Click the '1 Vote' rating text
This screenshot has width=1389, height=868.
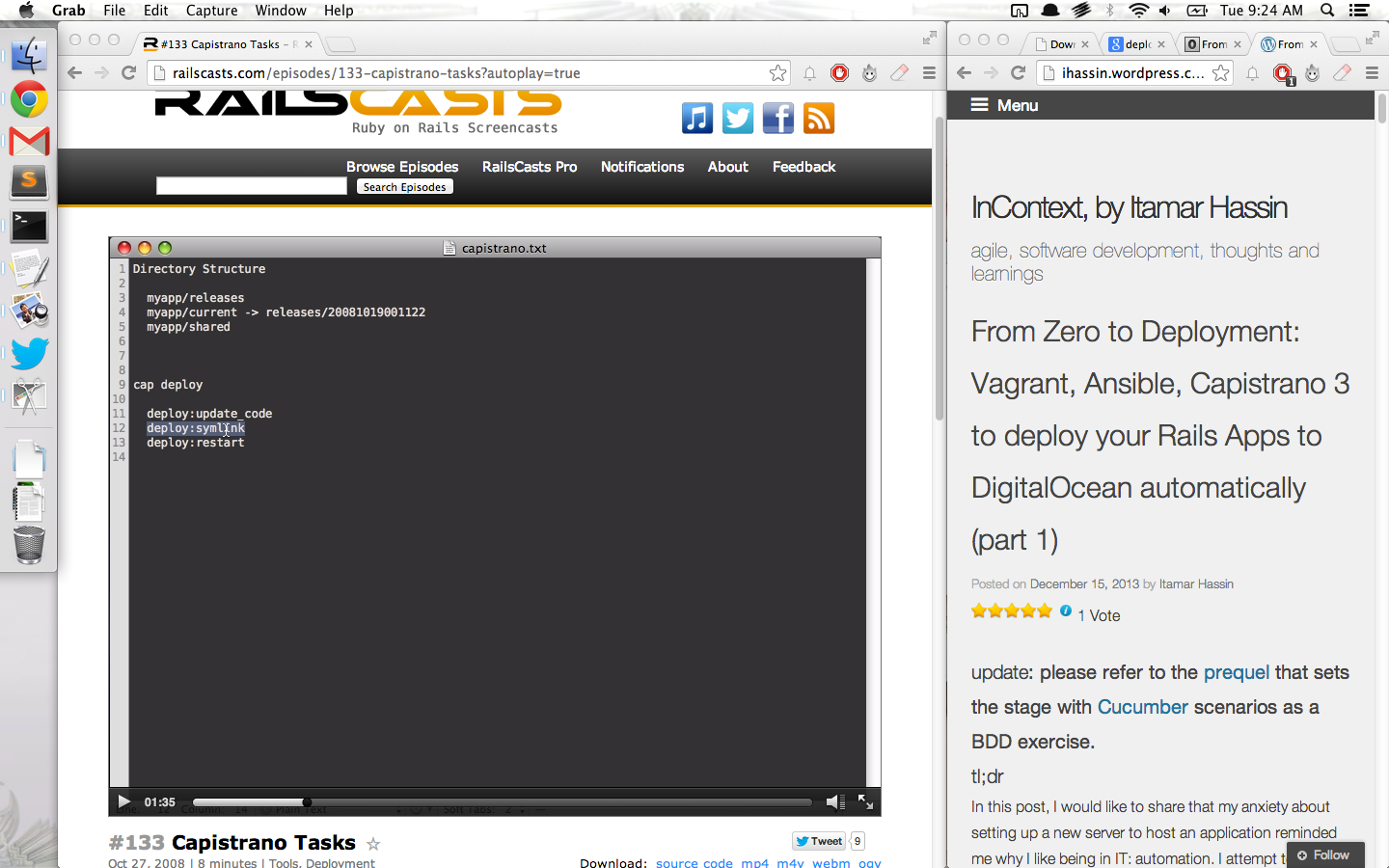(x=1099, y=615)
